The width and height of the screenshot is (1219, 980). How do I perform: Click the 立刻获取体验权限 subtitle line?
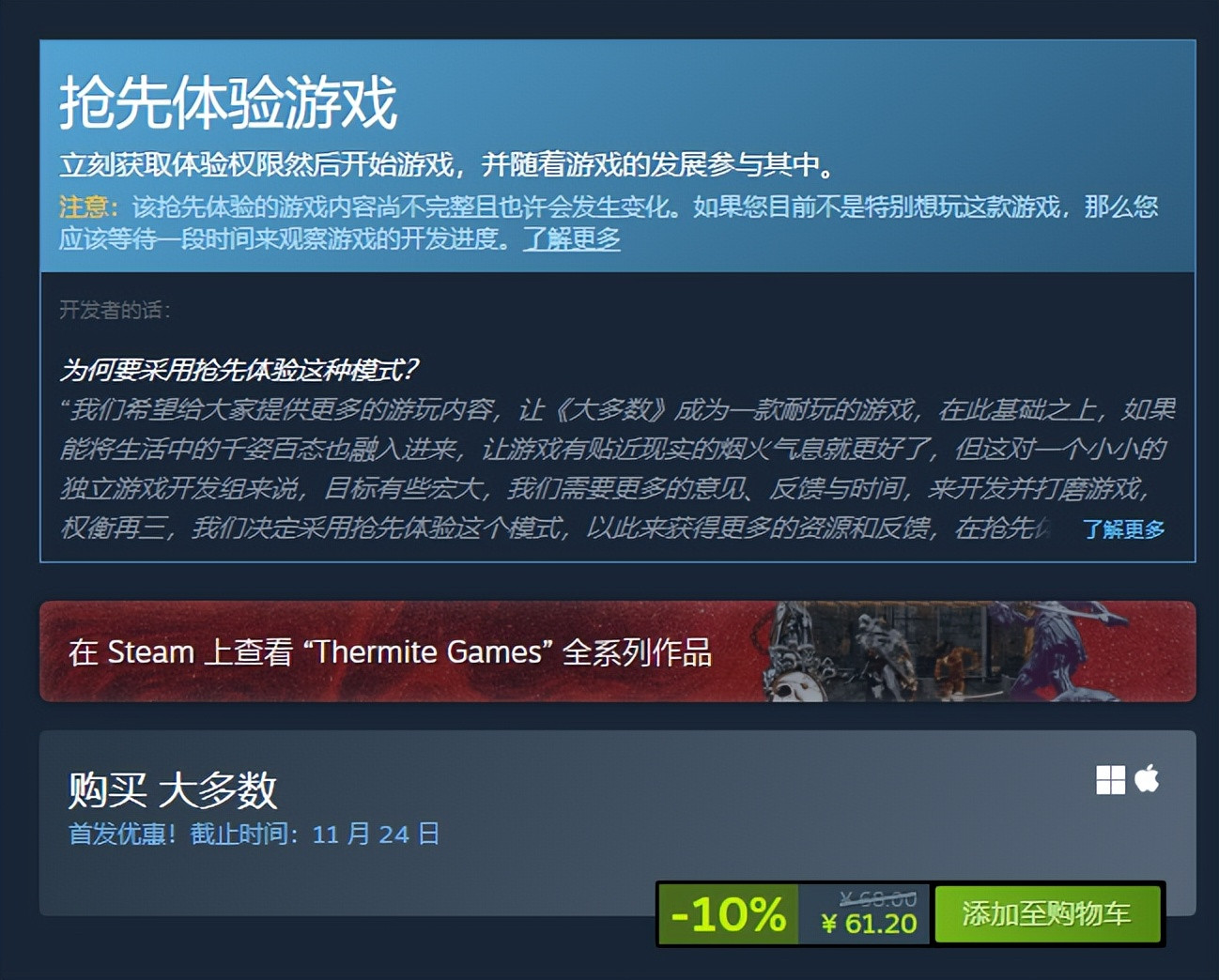[x=447, y=165]
